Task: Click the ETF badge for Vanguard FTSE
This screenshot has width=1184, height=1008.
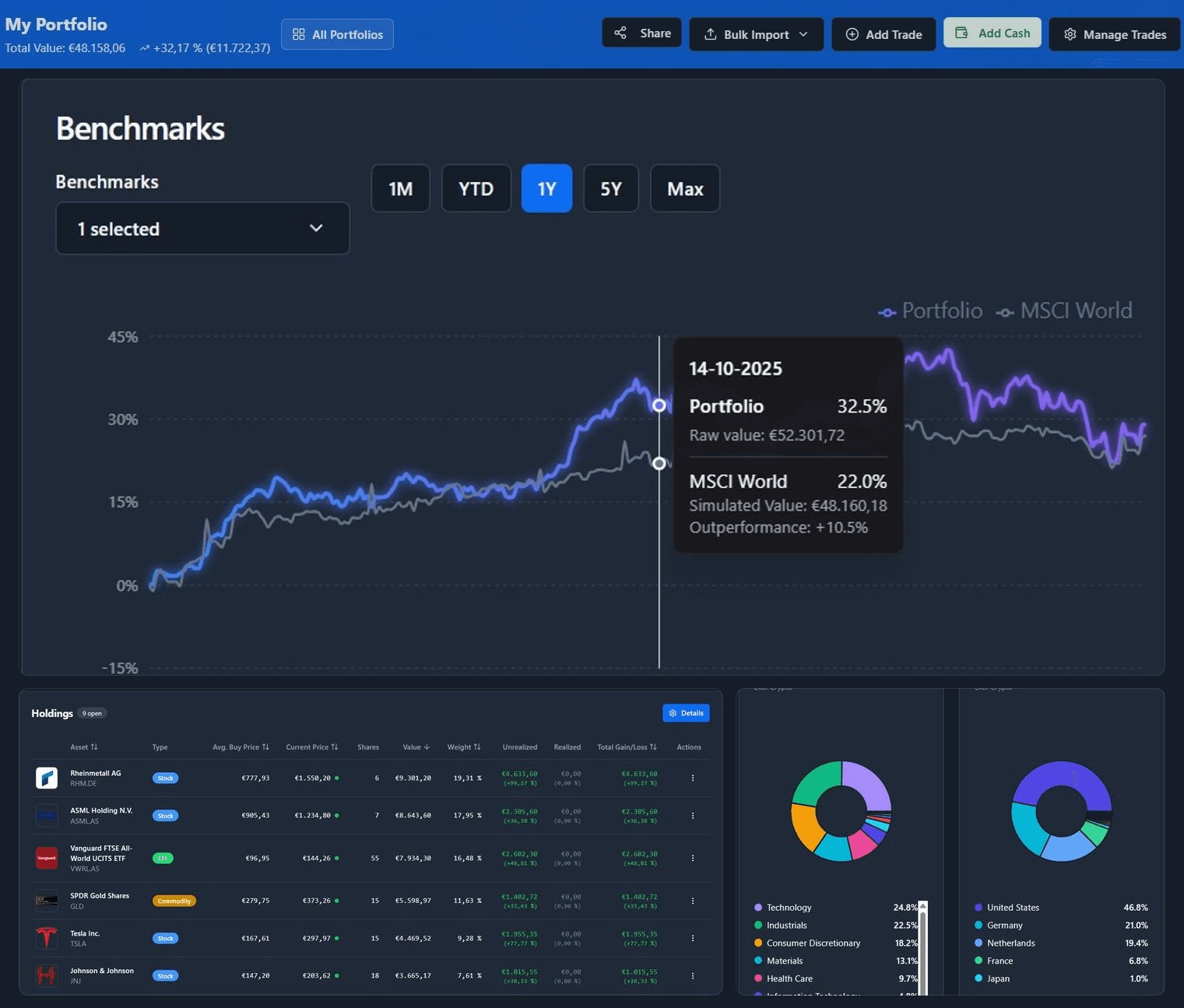Action: (x=163, y=858)
